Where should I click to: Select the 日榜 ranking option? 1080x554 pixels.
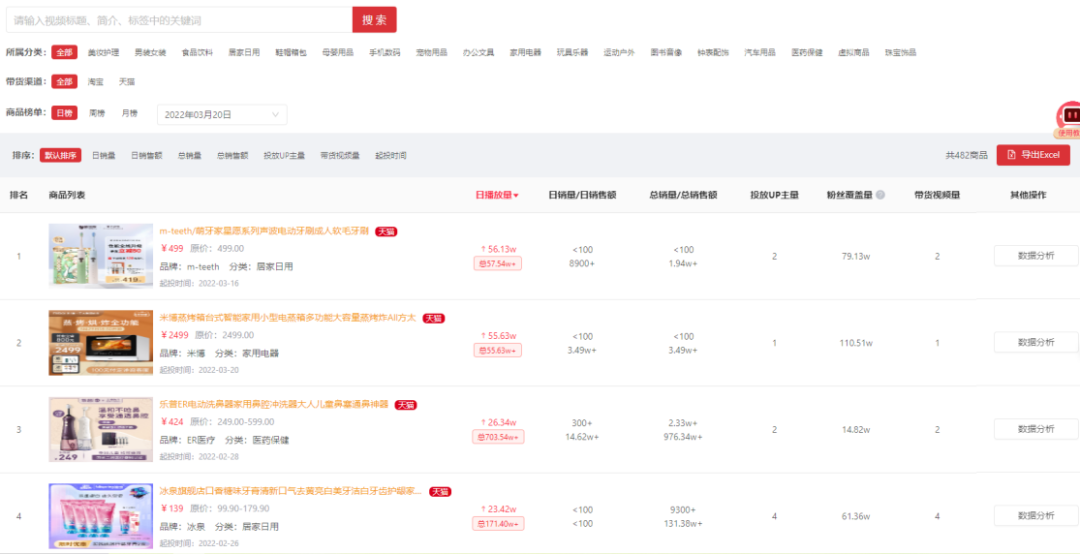pos(64,113)
